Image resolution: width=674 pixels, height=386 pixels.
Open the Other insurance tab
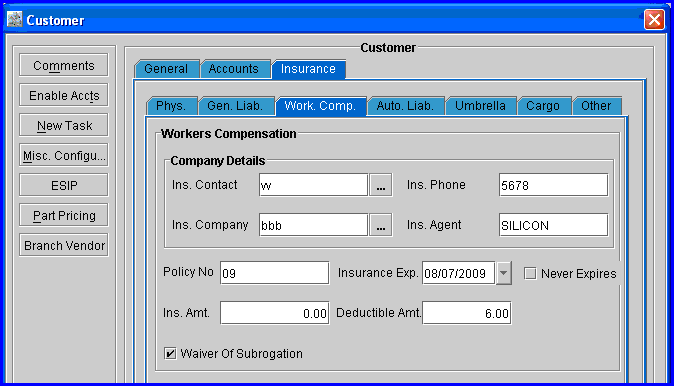(x=597, y=106)
